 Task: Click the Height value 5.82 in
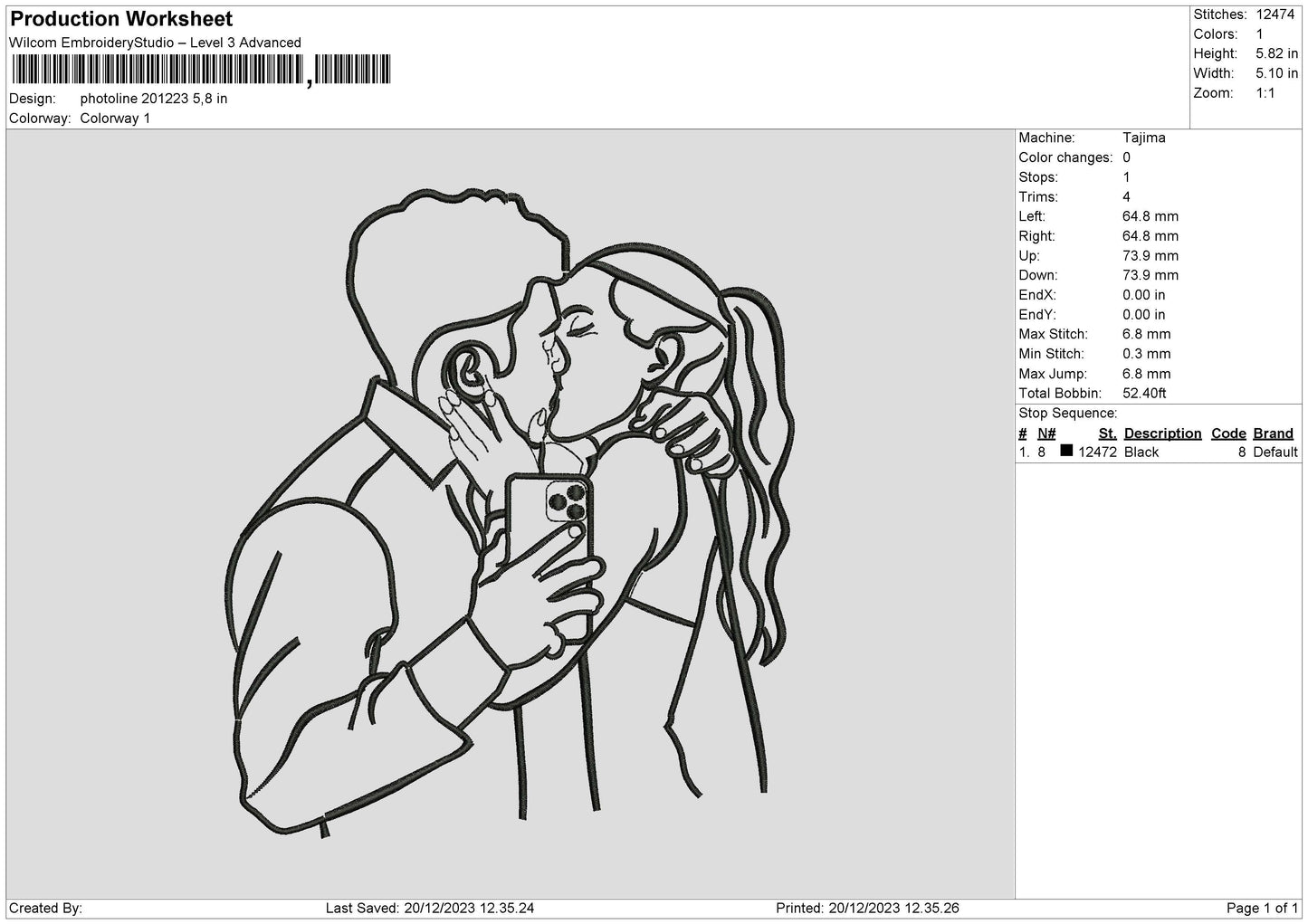(1276, 54)
